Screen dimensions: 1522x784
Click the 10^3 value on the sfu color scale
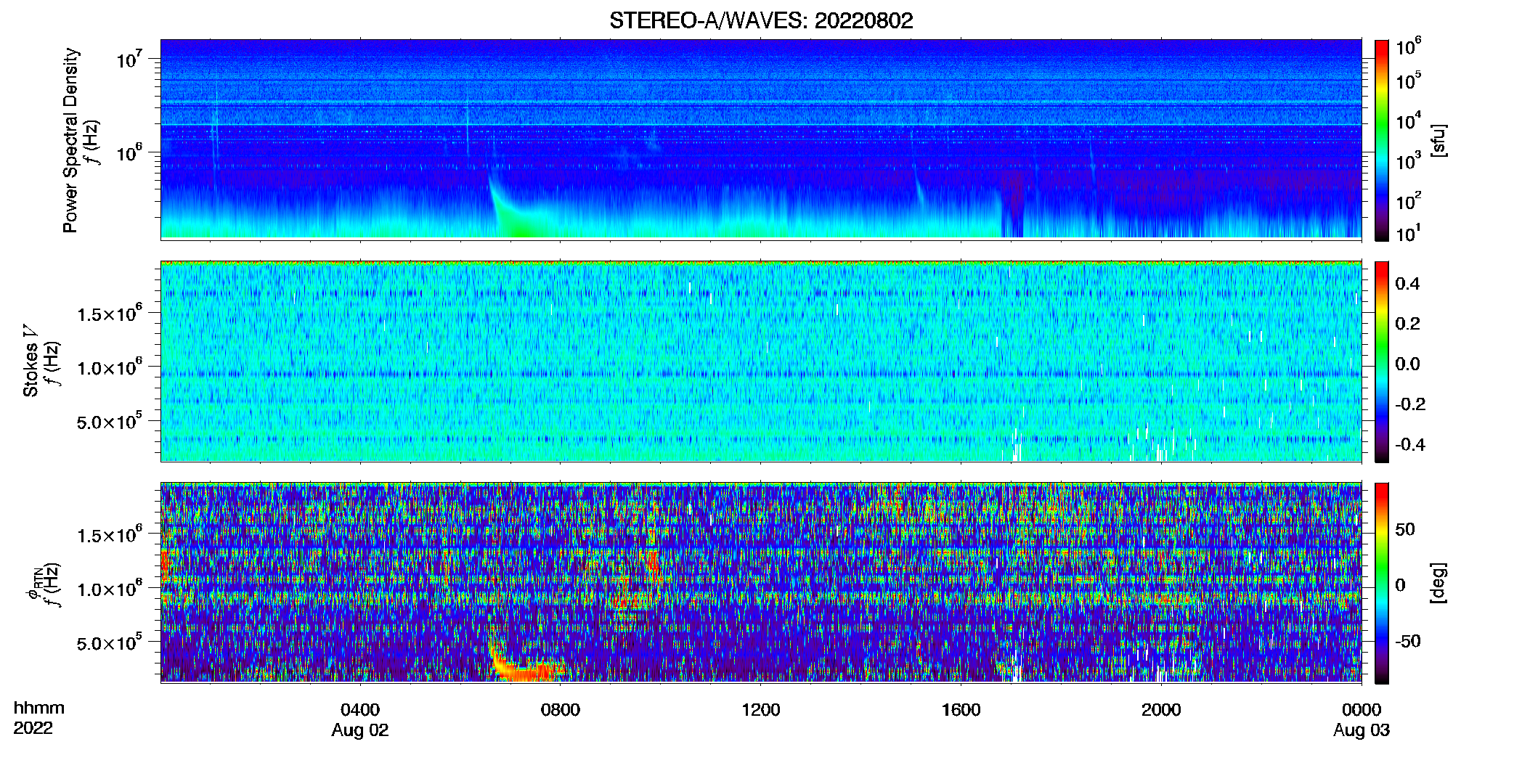tap(1409, 160)
